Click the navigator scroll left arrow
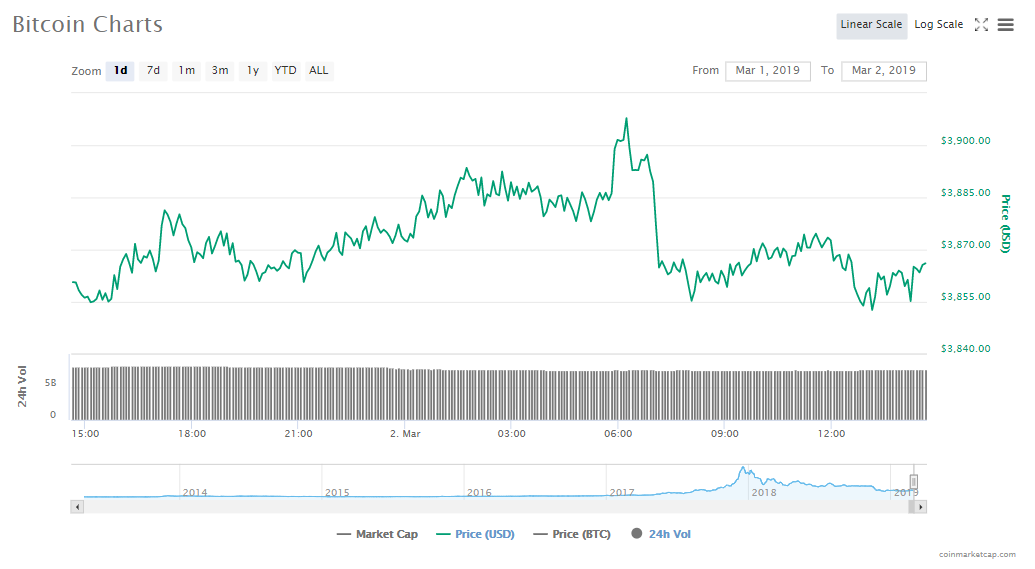Screen dimensions: 1035x569 coord(76,507)
